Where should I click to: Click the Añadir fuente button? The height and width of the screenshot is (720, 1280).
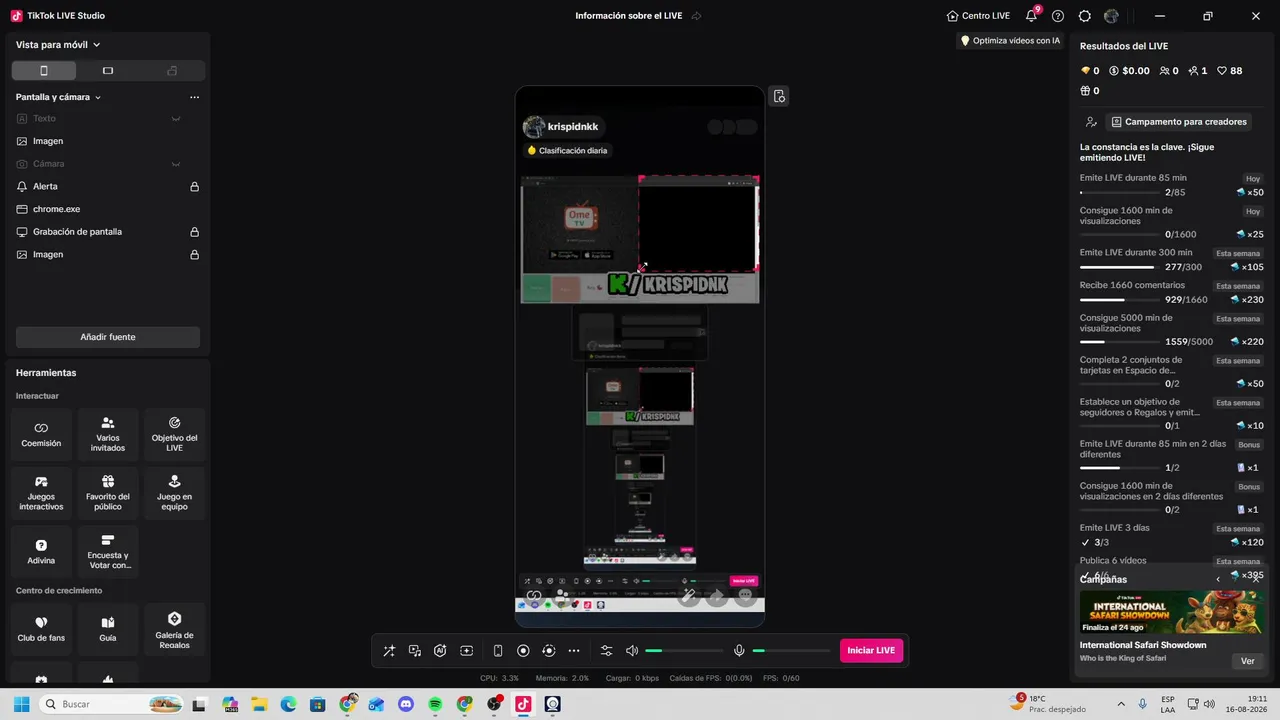pyautogui.click(x=108, y=337)
